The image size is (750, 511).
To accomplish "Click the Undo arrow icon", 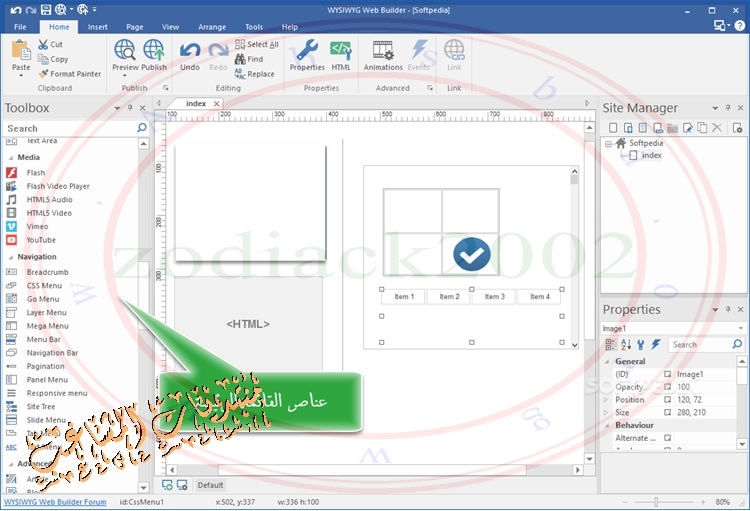I will coord(190,50).
